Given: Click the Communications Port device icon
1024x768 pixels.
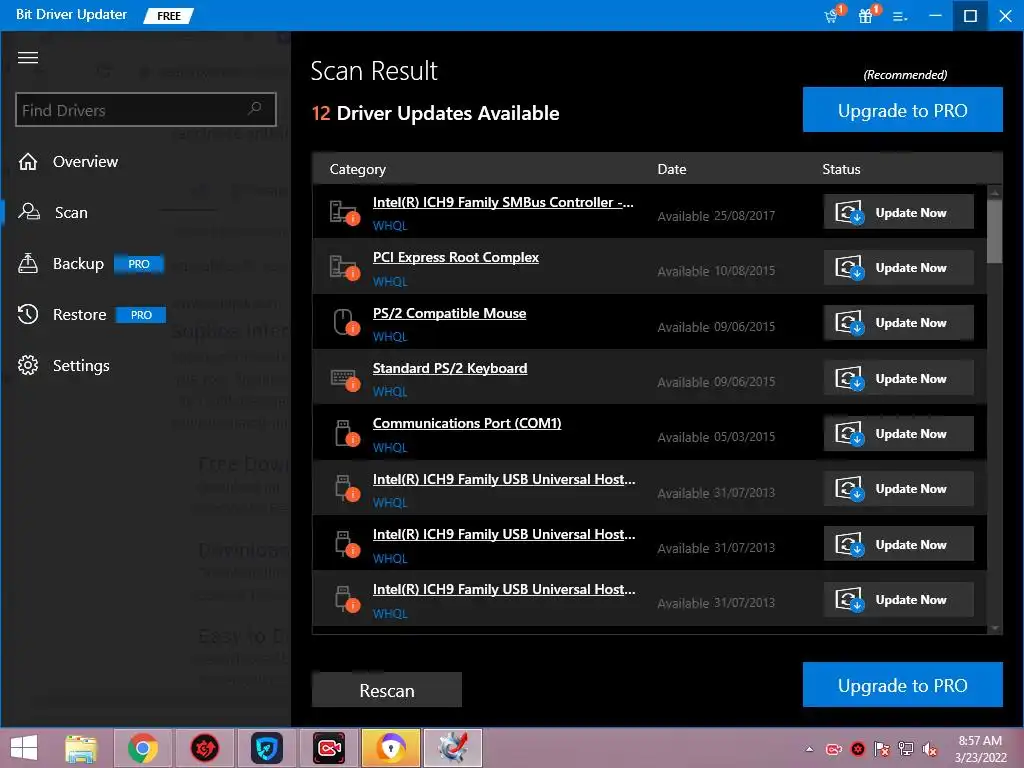Looking at the screenshot, I should 346,434.
